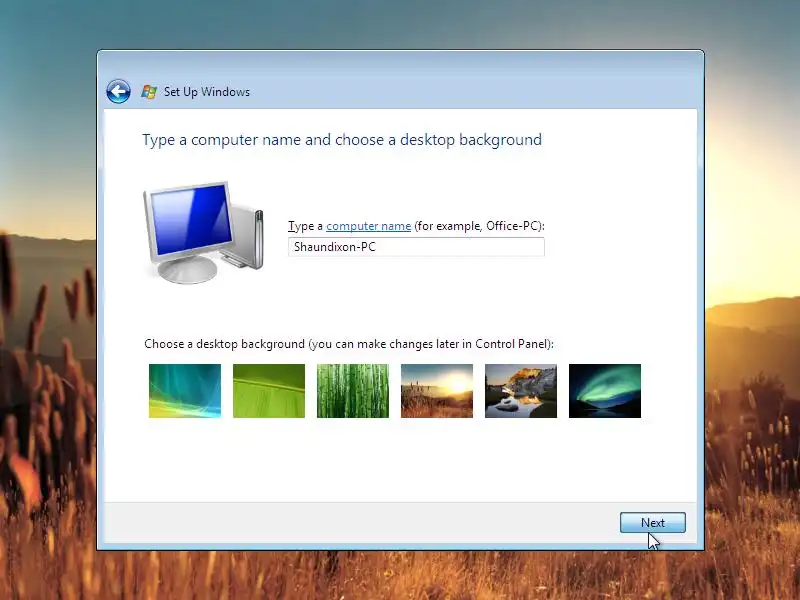Click the Windows flag logo in title
The image size is (800, 600).
coord(149,92)
